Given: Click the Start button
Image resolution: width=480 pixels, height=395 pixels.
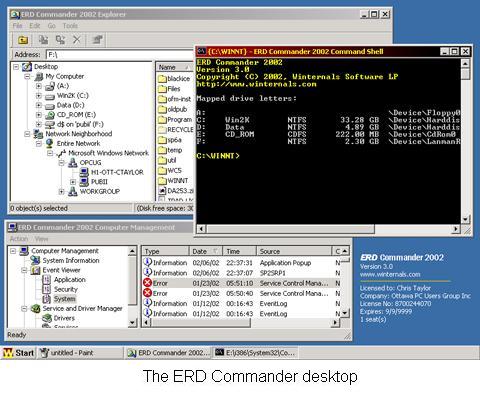Looking at the screenshot, I should tap(18, 353).
